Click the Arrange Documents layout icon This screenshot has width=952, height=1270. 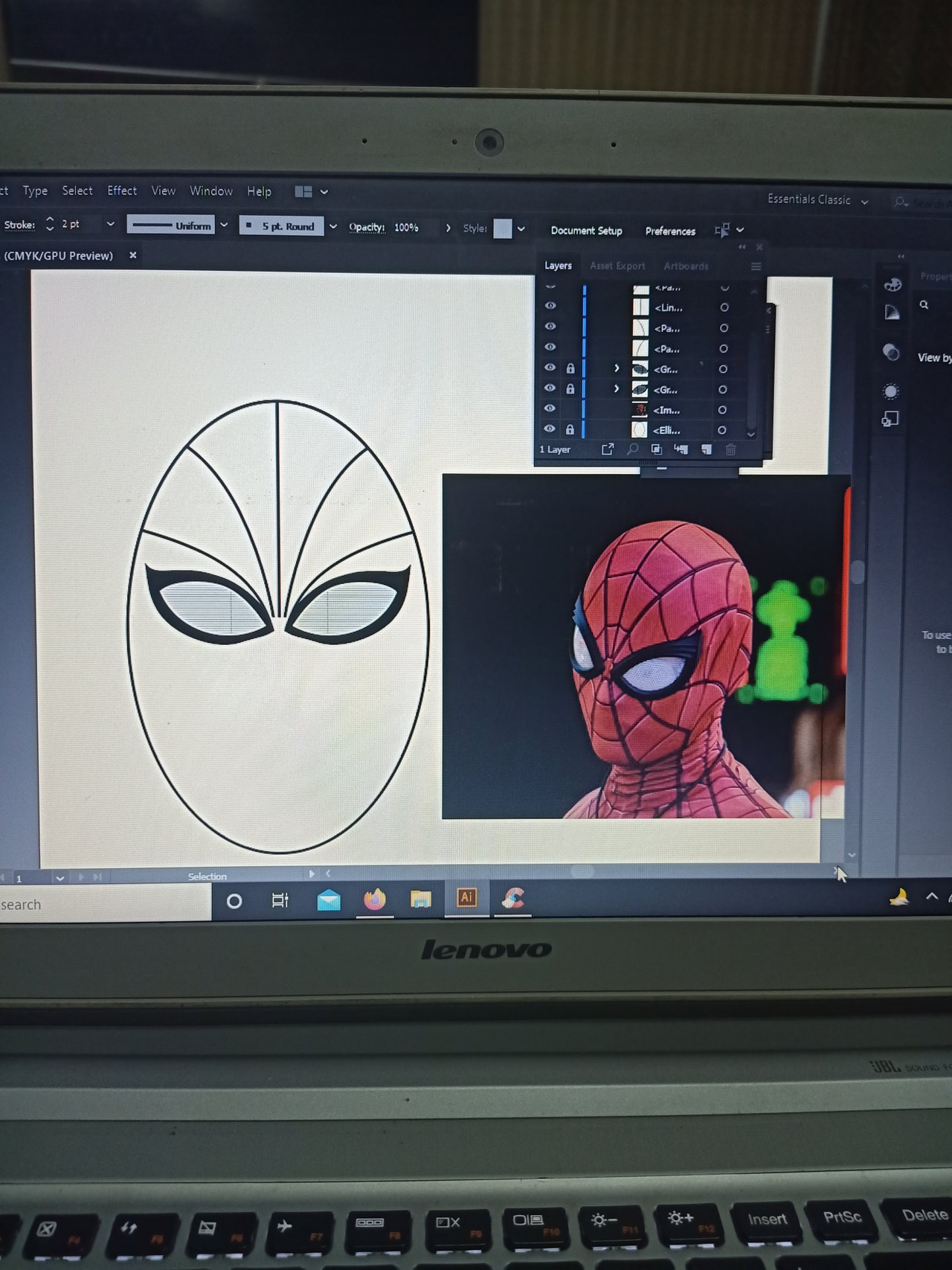(x=303, y=192)
